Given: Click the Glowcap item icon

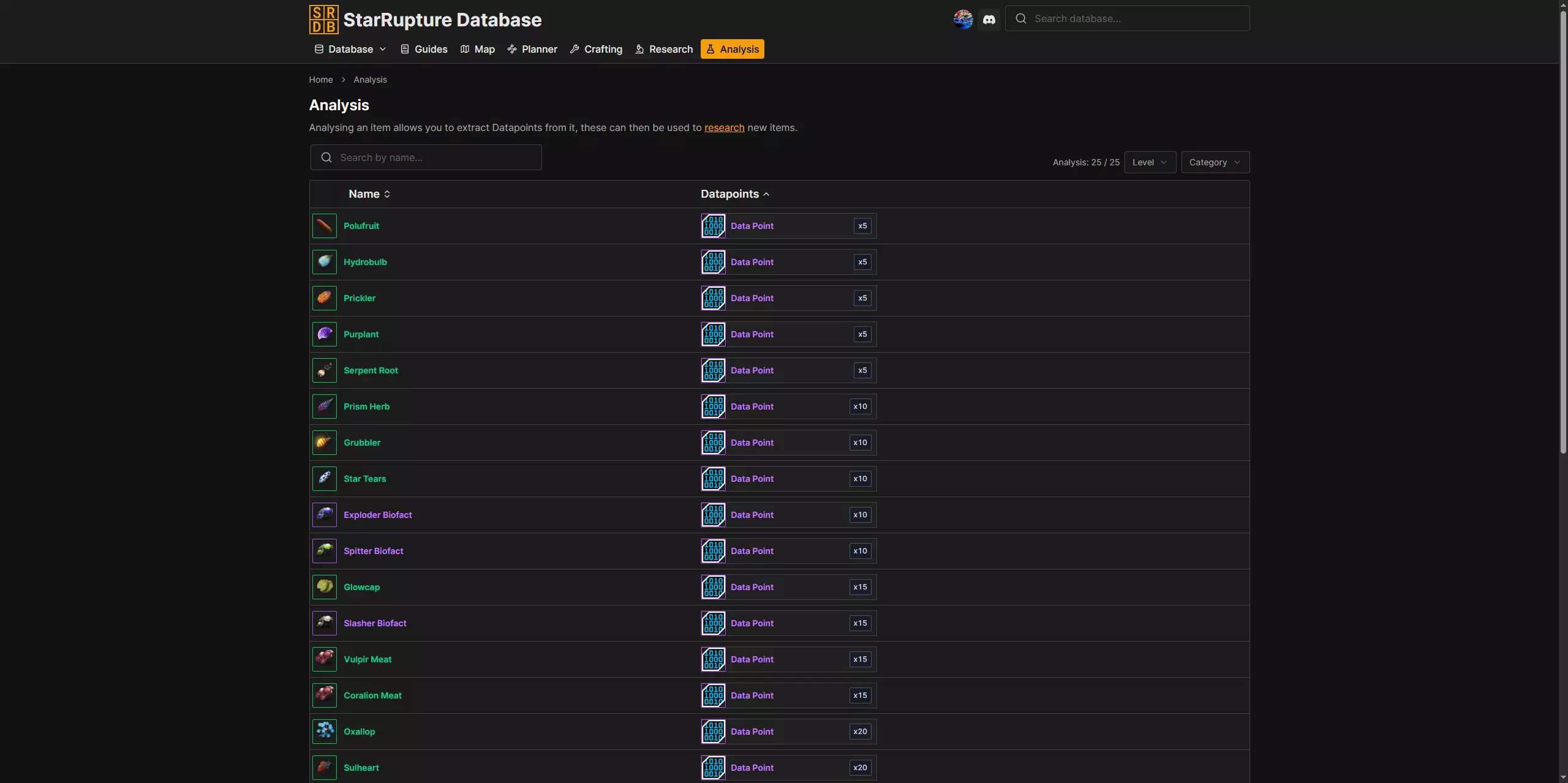Looking at the screenshot, I should [x=325, y=587].
